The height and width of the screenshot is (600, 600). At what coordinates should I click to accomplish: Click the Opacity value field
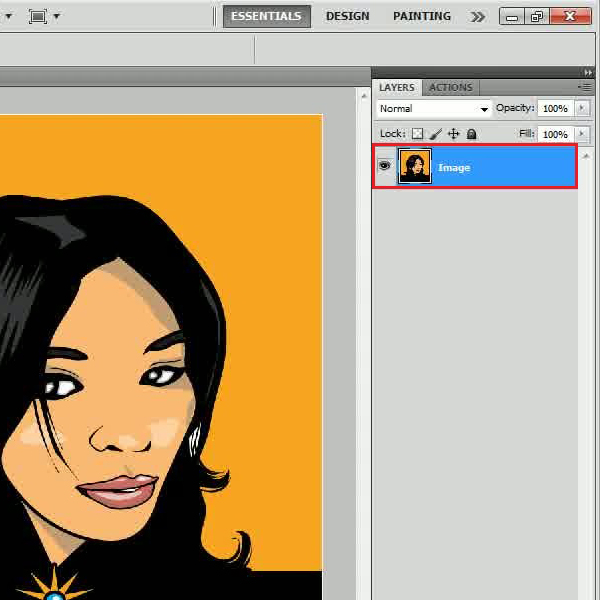click(555, 109)
